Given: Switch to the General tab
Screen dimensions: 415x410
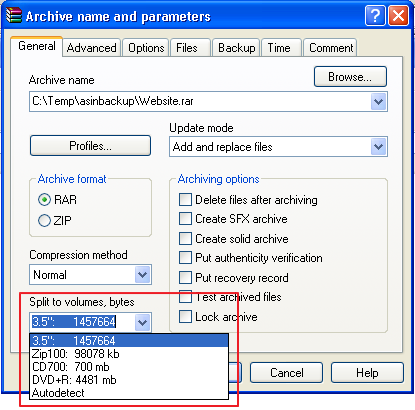Looking at the screenshot, I should click(x=37, y=46).
